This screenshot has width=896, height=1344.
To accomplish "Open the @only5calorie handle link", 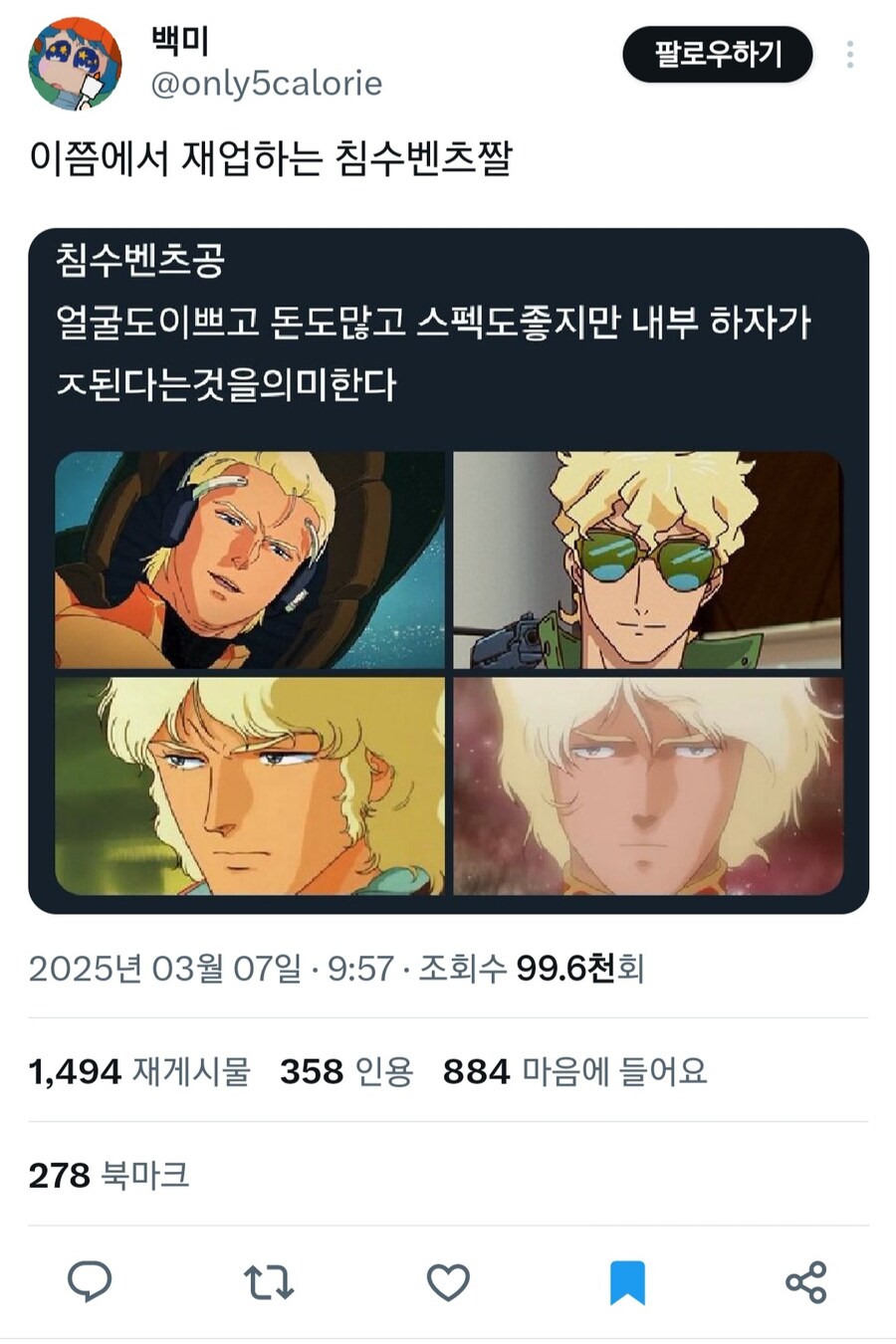I will click(x=266, y=84).
